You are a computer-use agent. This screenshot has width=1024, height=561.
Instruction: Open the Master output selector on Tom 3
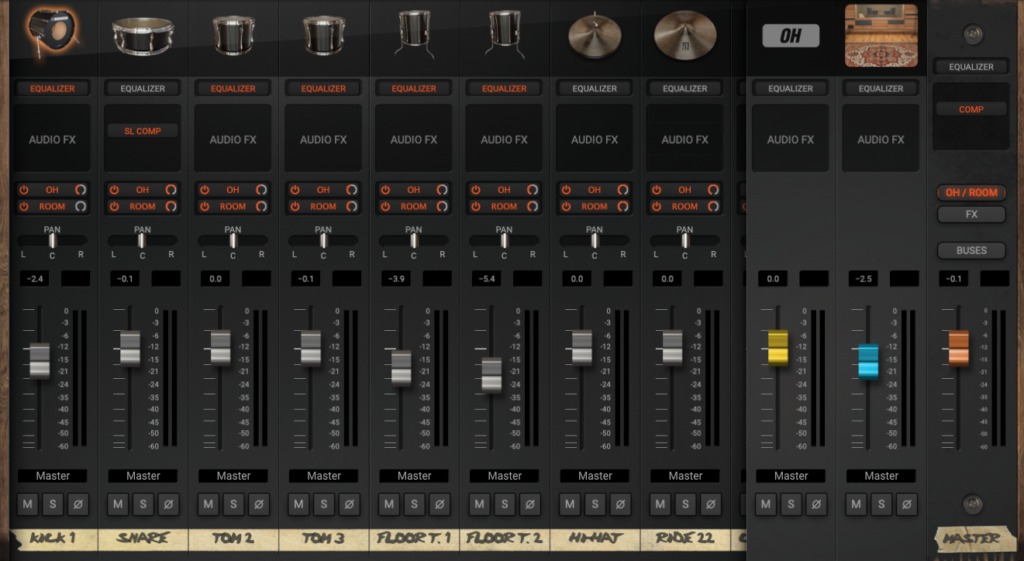(323, 476)
